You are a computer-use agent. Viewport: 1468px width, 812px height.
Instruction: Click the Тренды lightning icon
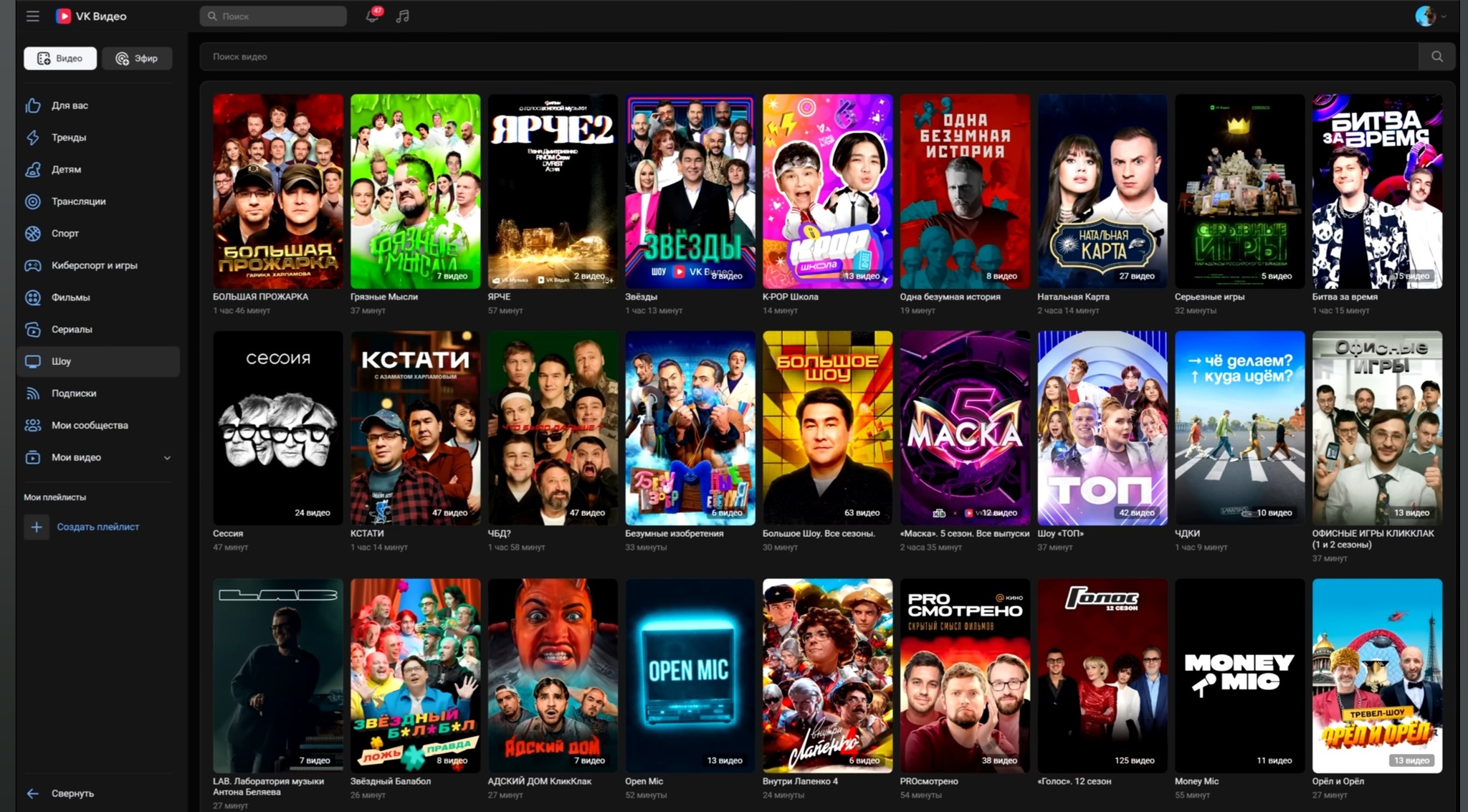[33, 138]
